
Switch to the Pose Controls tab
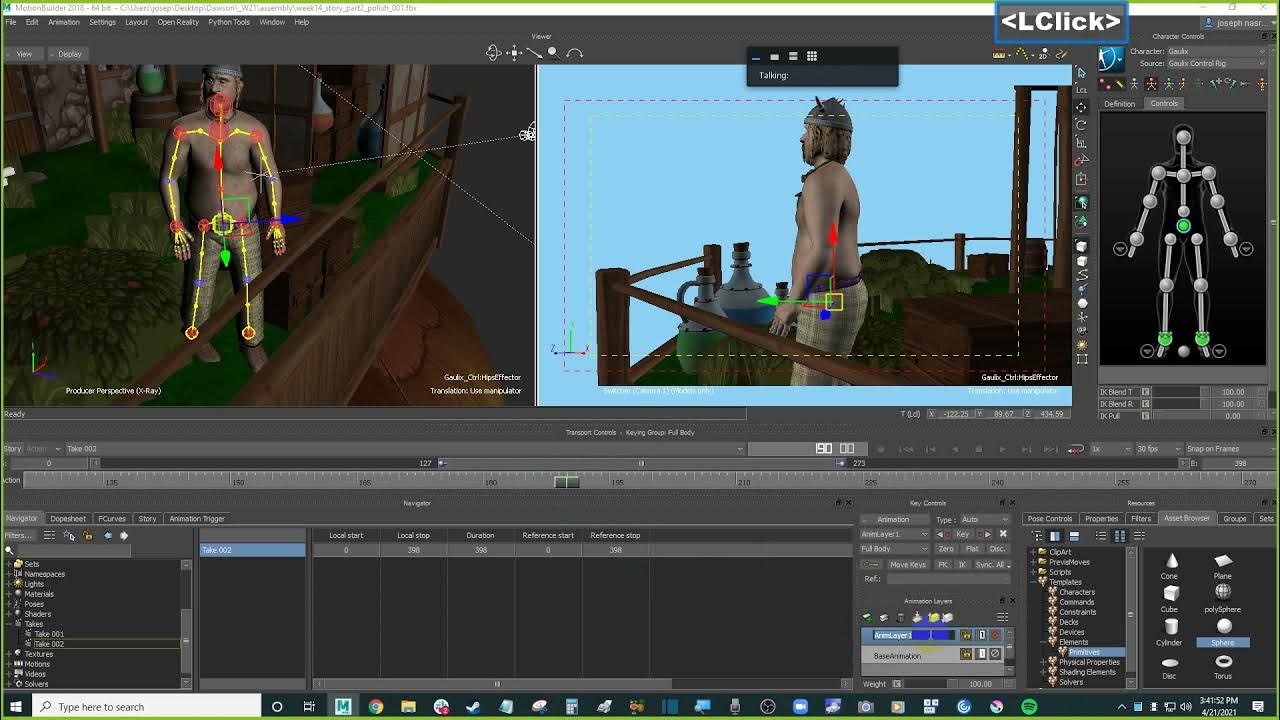point(1050,518)
